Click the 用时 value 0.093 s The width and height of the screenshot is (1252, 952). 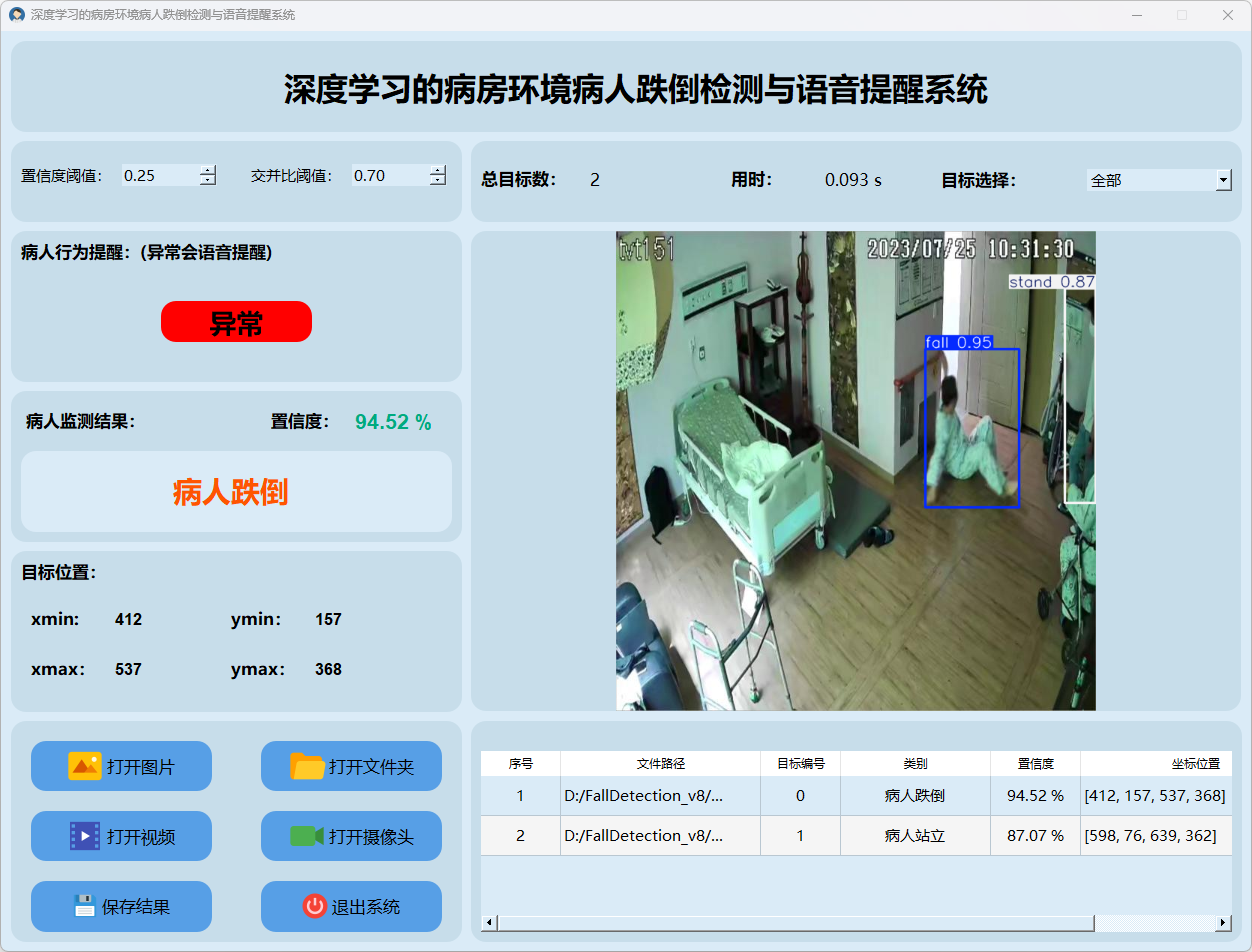(x=853, y=180)
